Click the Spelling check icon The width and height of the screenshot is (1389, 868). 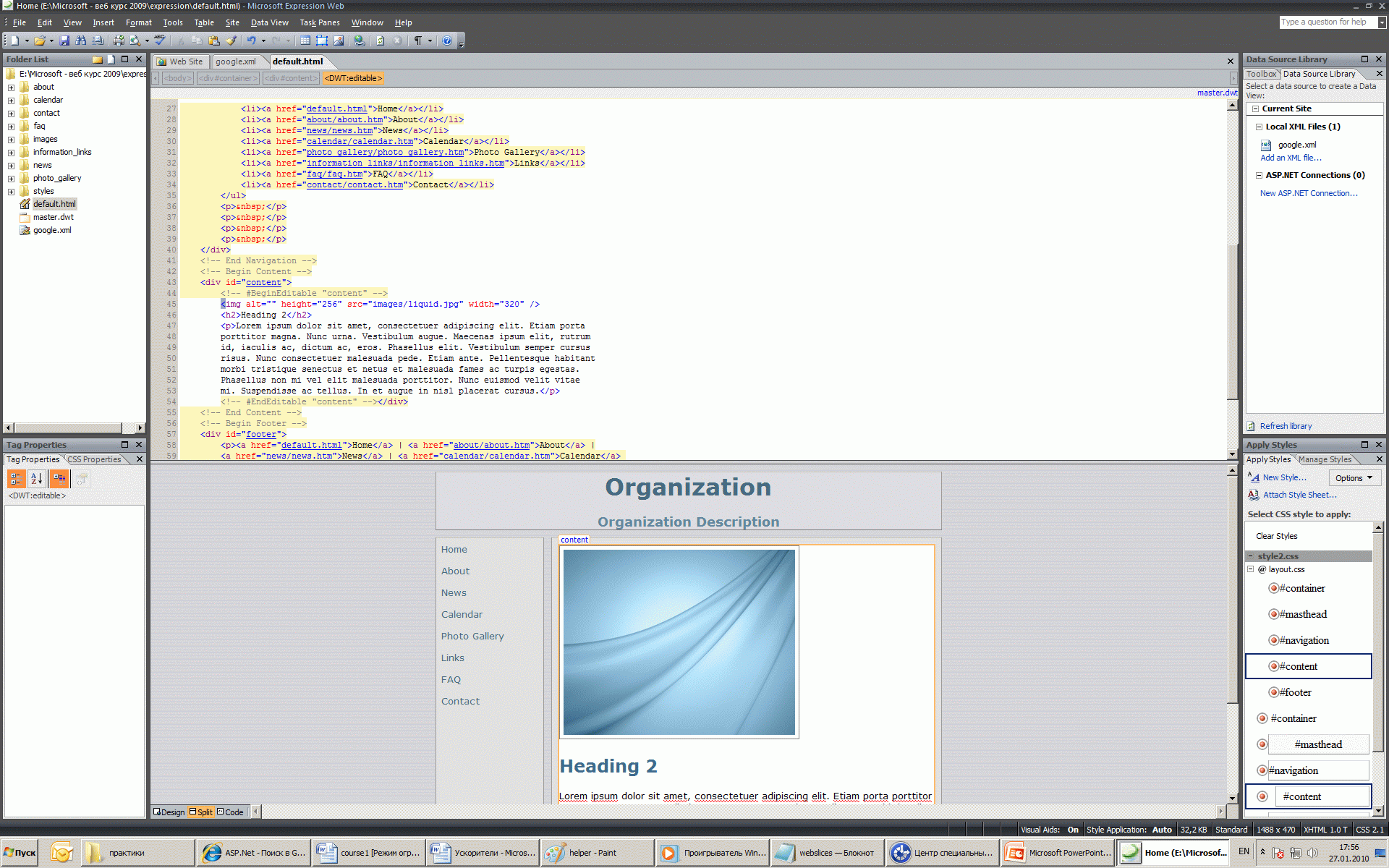[x=159, y=41]
